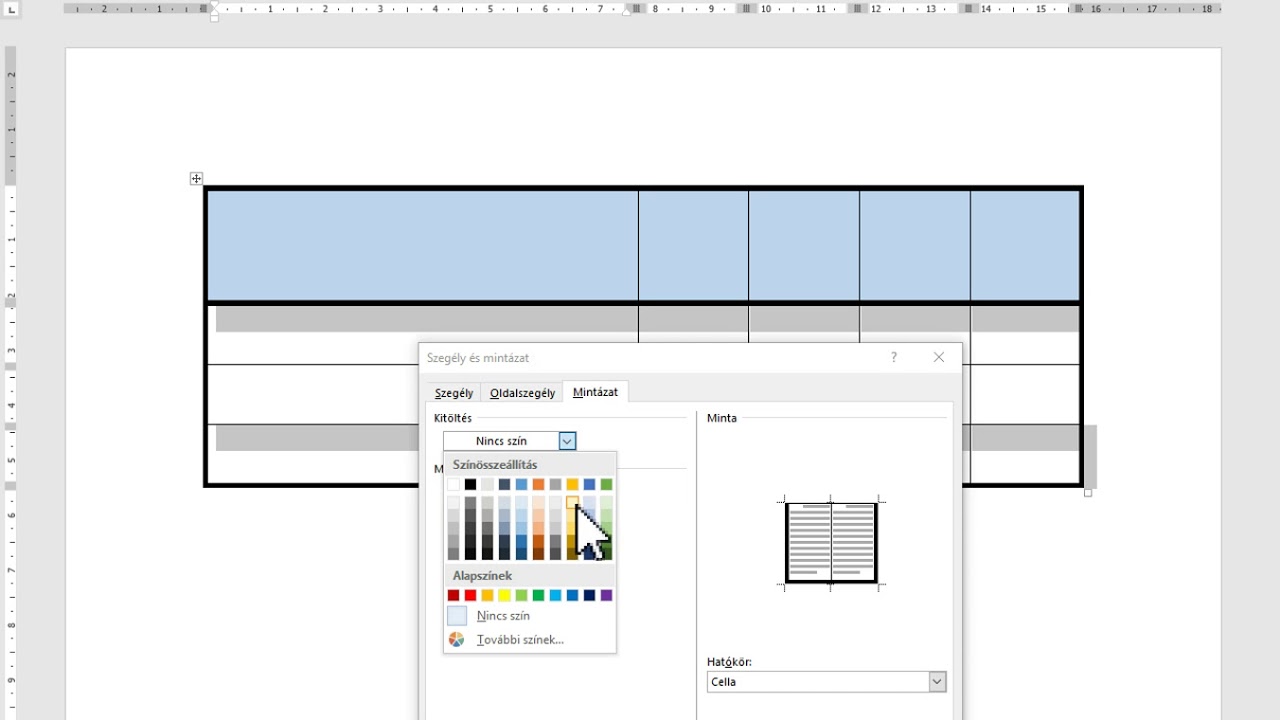Close the Szegély és mintázat dialog
Viewport: 1280px width, 720px height.
(939, 357)
